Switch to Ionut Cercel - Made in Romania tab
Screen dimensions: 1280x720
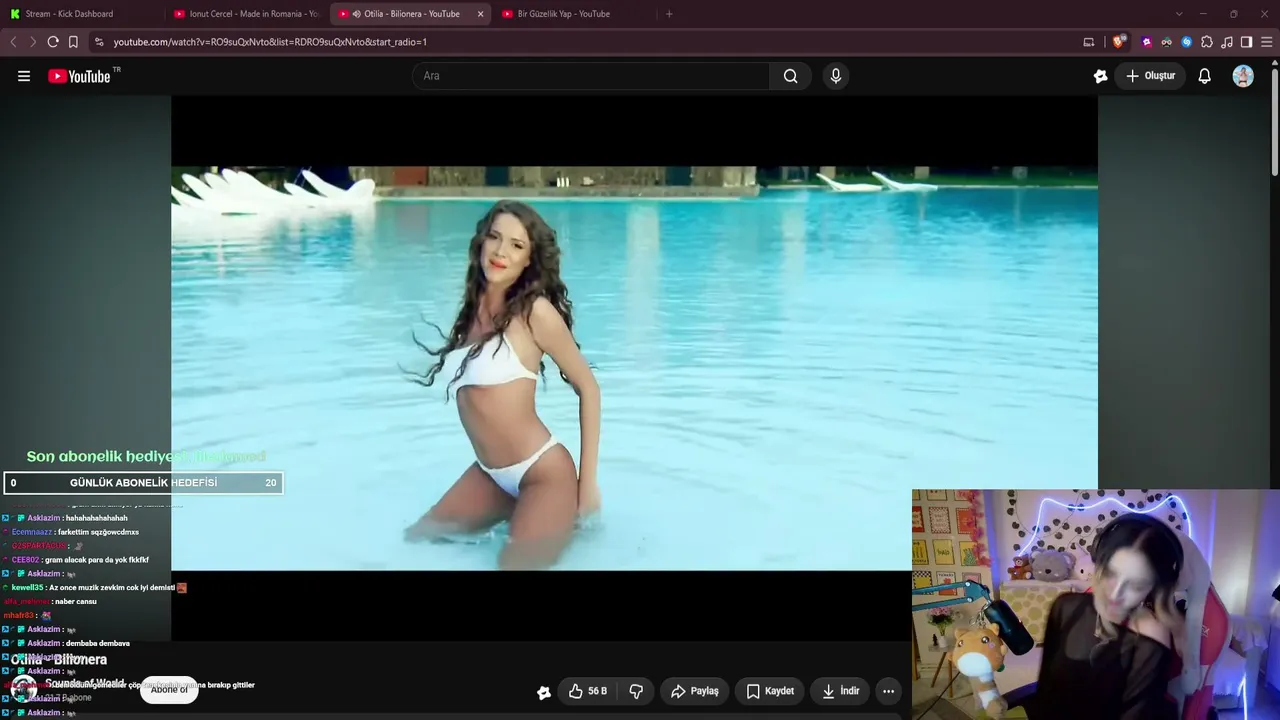click(x=245, y=14)
